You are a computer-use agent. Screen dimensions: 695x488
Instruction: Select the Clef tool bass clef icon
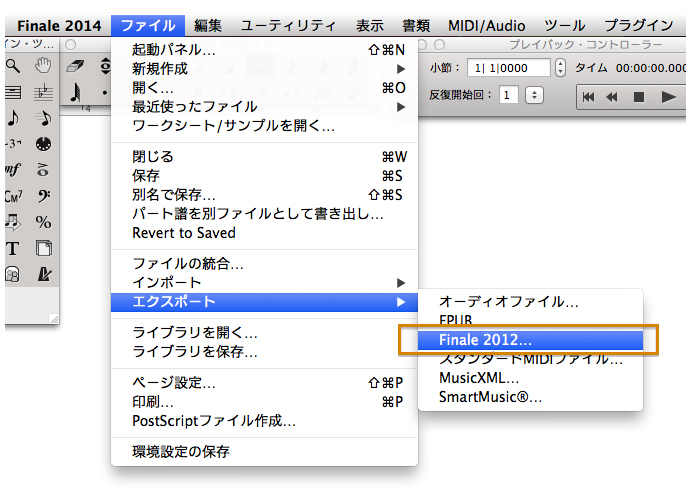pyautogui.click(x=43, y=195)
